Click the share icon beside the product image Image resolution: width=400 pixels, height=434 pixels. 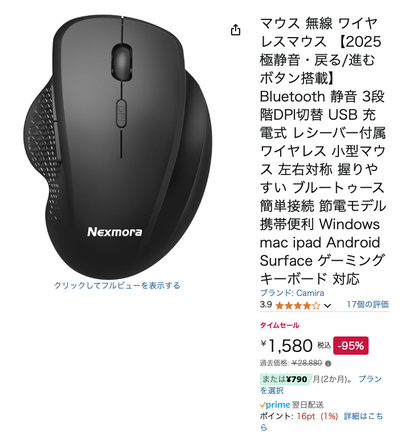point(235,30)
